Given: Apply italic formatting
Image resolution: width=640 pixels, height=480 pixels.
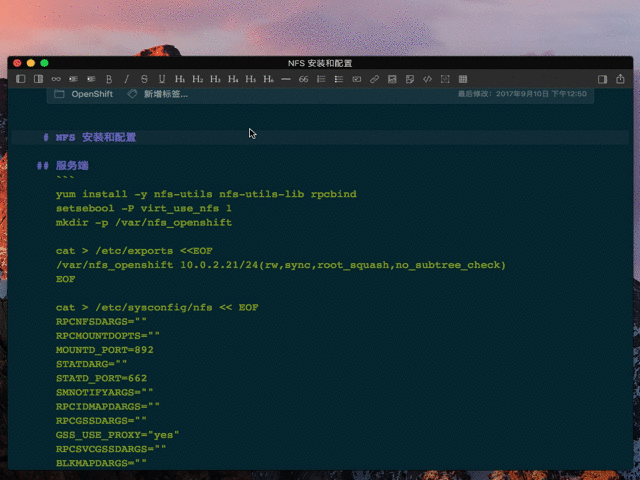Looking at the screenshot, I should 127,79.
